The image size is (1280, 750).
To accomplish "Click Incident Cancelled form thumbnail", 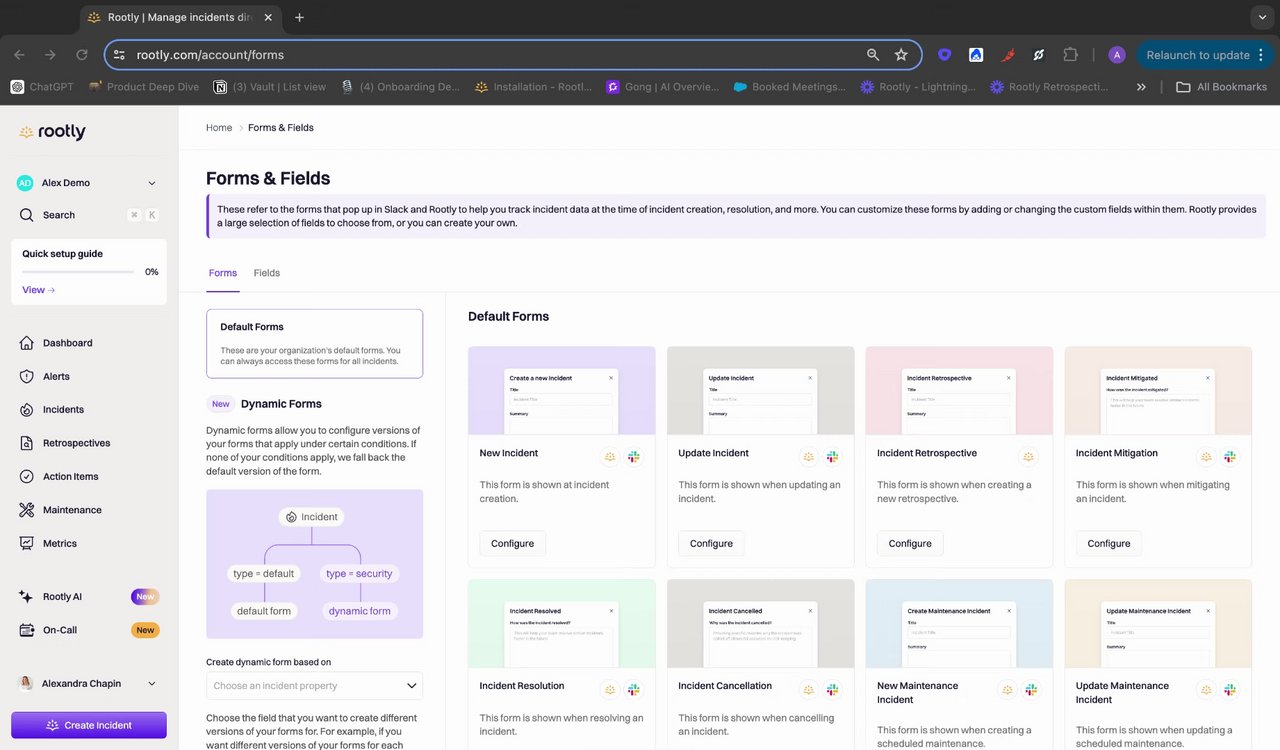I will [x=761, y=624].
